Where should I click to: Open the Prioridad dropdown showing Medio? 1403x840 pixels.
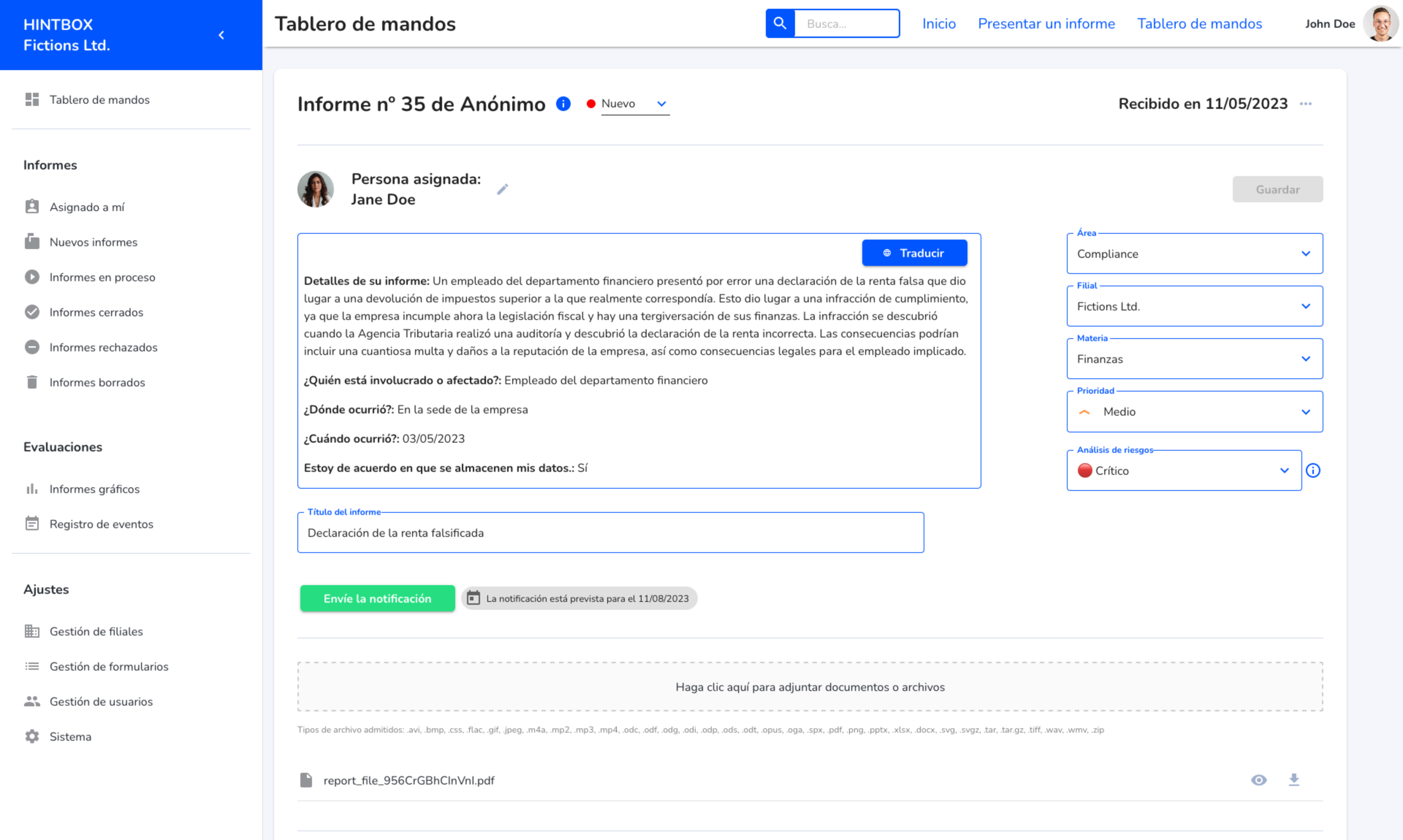pos(1195,412)
